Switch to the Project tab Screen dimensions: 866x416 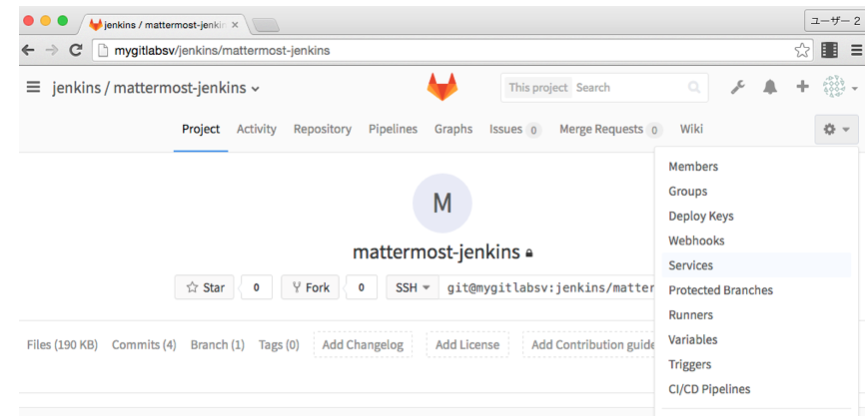(x=201, y=129)
